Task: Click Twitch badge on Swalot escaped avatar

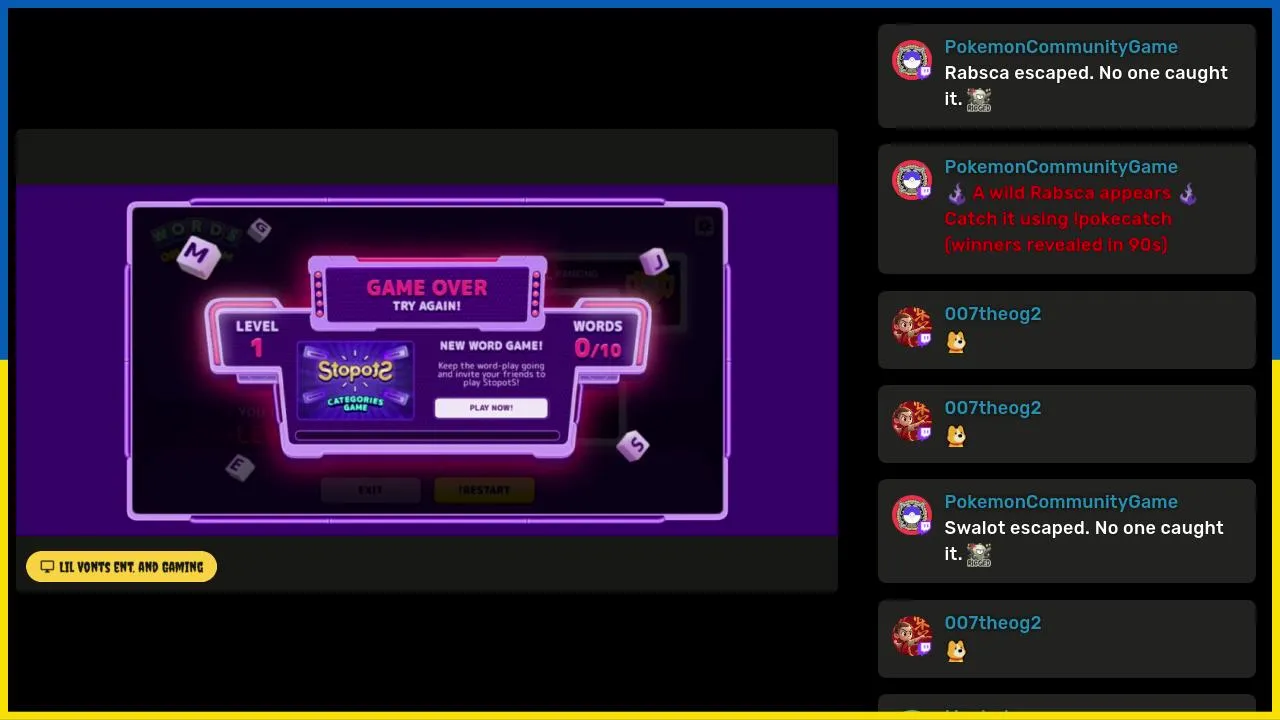Action: (925, 527)
